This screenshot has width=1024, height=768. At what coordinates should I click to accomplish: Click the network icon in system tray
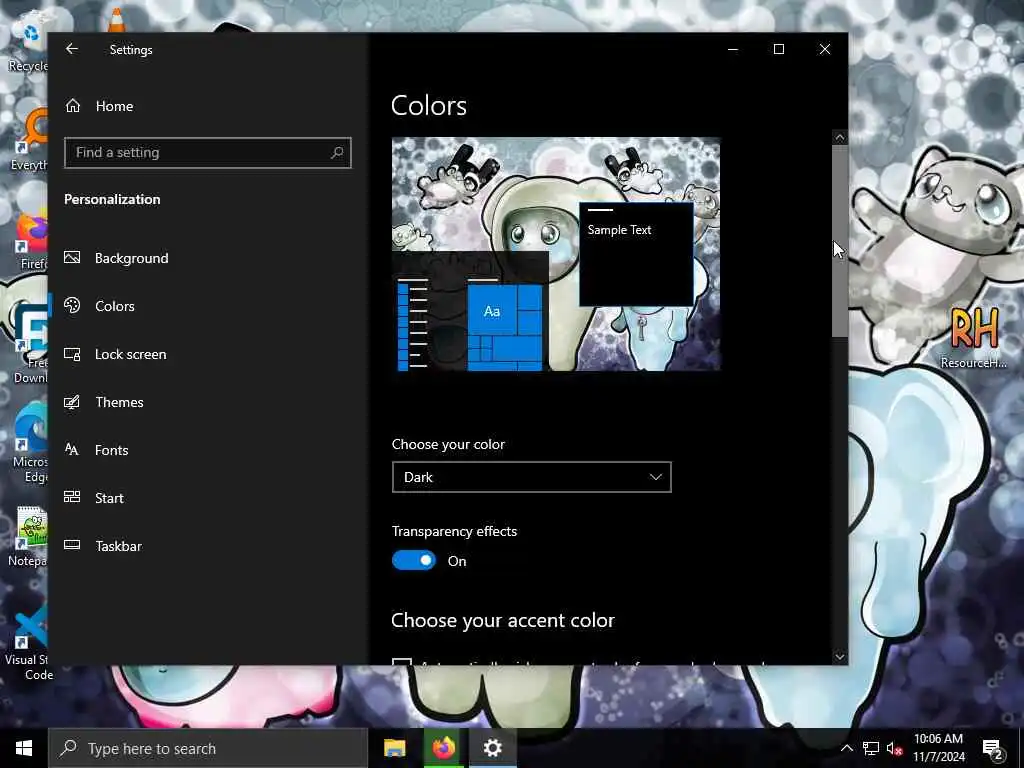coord(871,748)
